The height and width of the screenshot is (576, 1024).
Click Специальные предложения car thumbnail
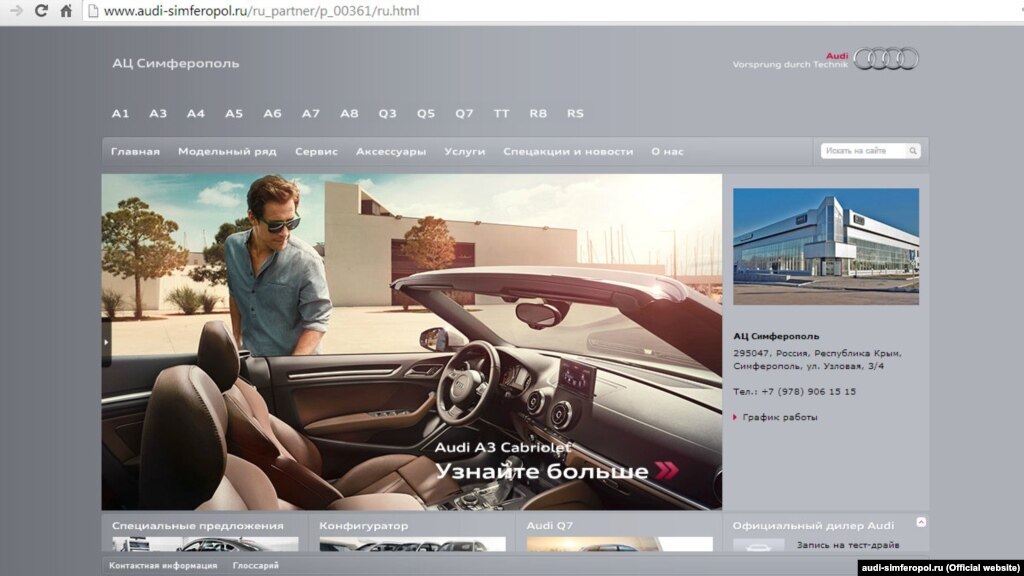[x=205, y=544]
